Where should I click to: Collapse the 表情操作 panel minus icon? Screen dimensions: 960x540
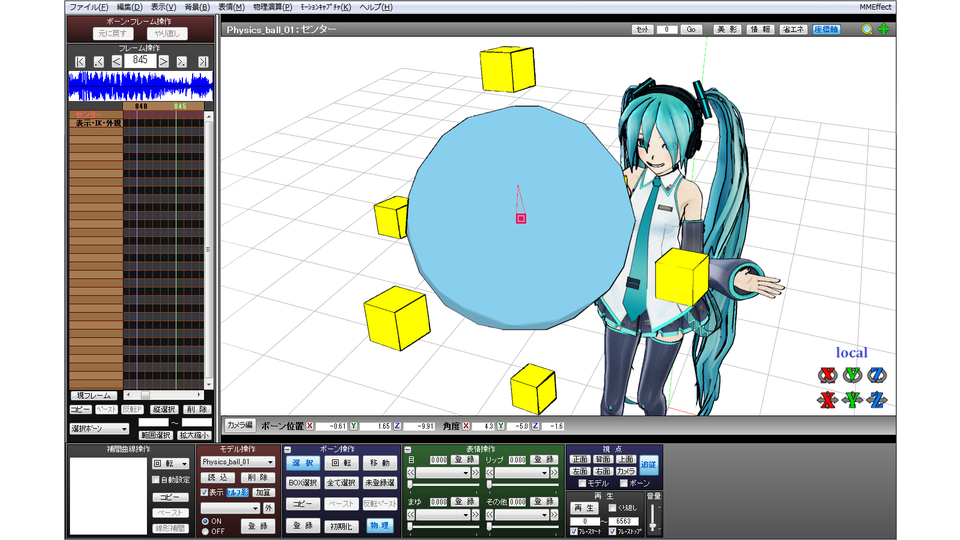coord(407,449)
